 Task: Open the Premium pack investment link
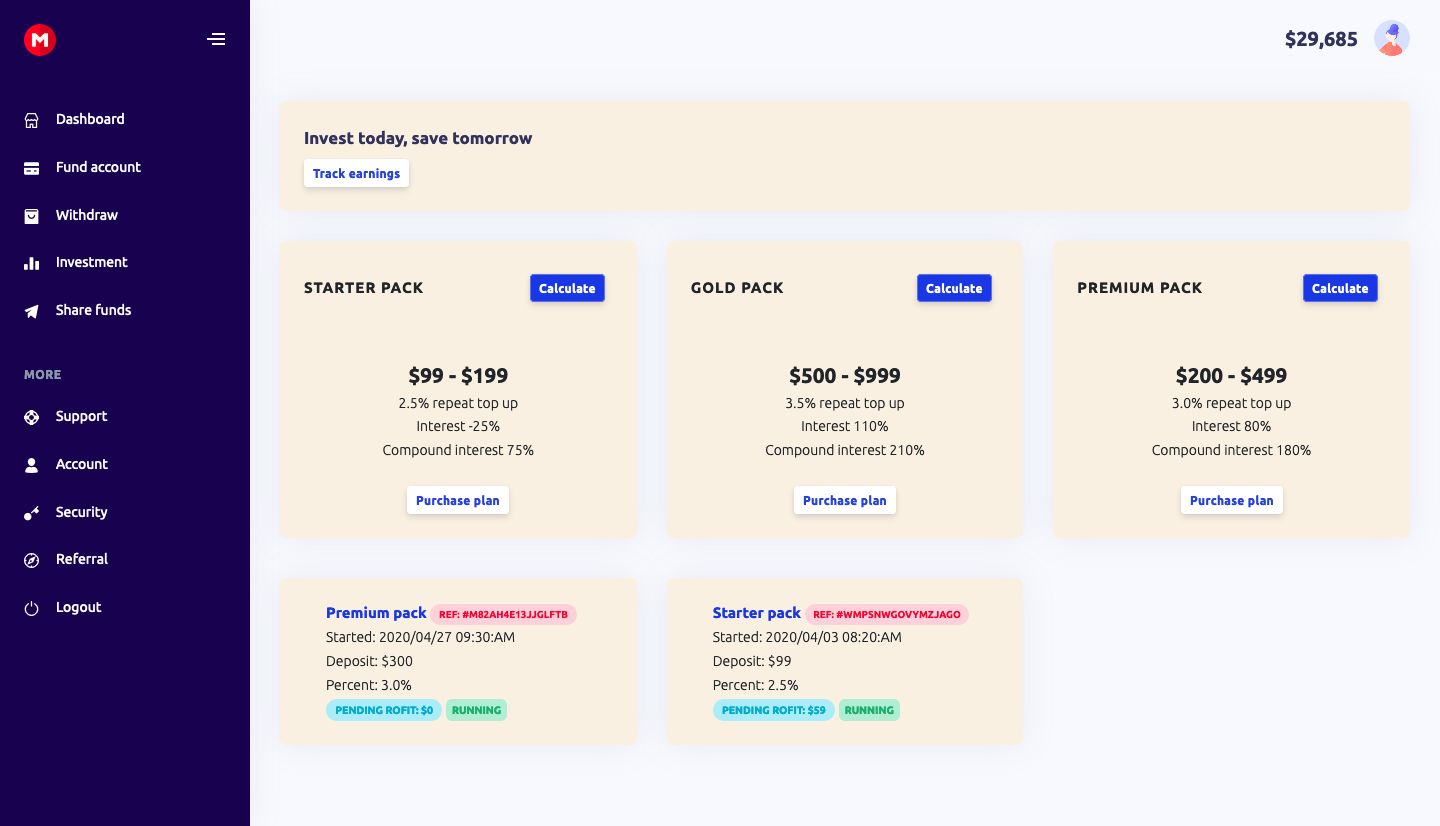[x=376, y=613]
